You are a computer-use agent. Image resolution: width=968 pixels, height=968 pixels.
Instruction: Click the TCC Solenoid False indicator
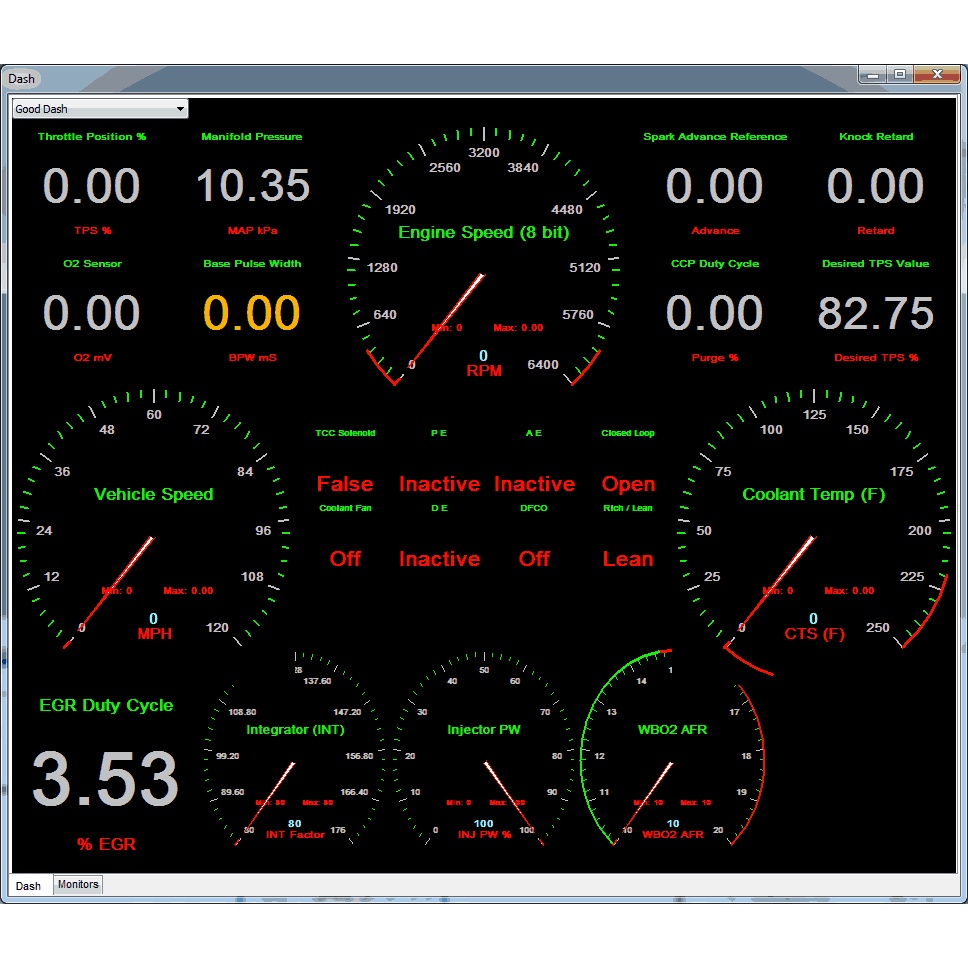tap(345, 484)
